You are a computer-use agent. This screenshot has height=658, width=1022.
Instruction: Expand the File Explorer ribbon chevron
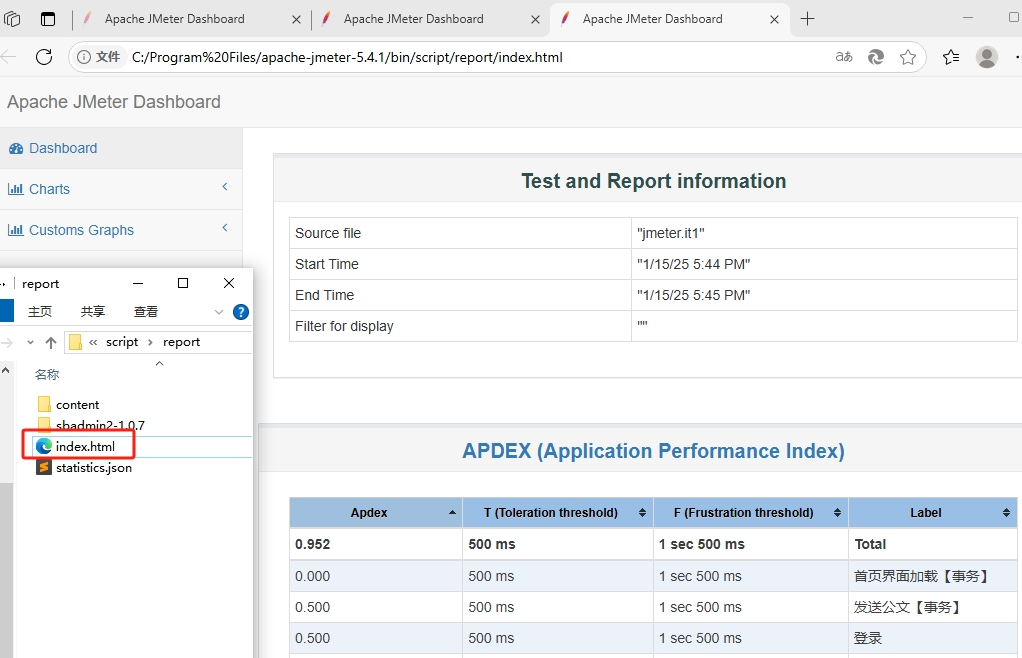tap(219, 312)
